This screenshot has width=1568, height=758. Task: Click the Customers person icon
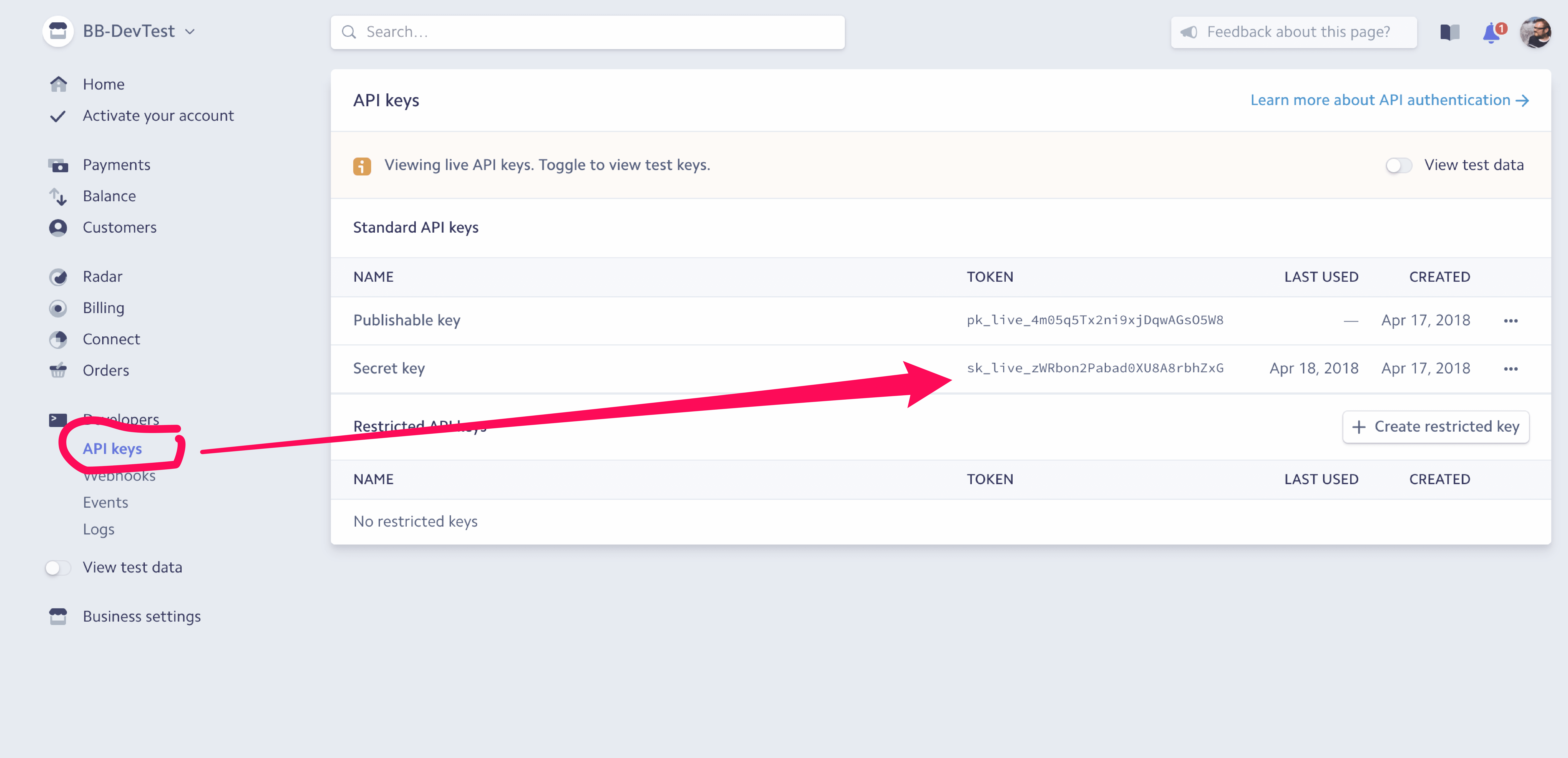pos(58,228)
